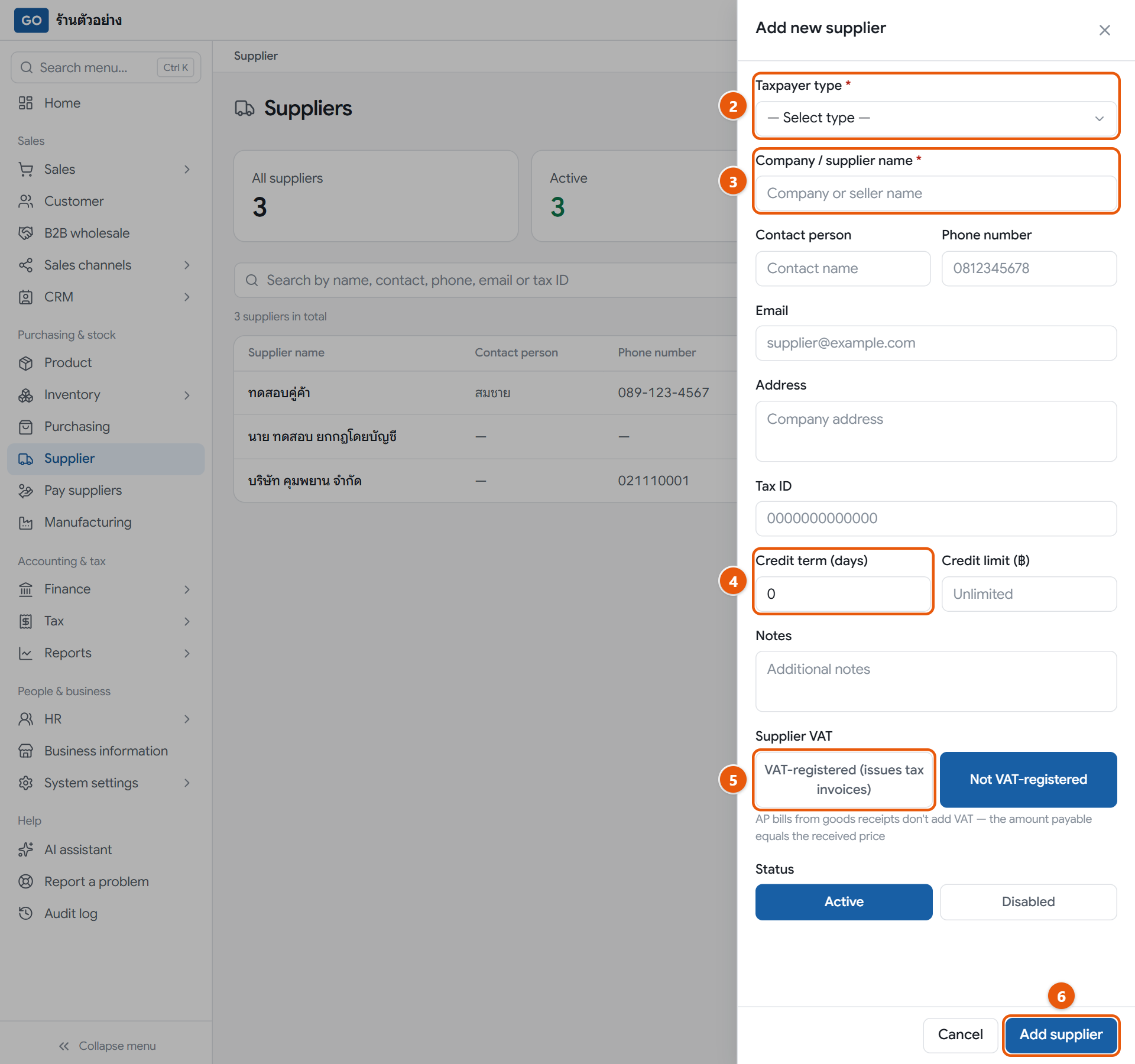The image size is (1135, 1064).
Task: Click the Company / supplier name field
Action: point(936,193)
